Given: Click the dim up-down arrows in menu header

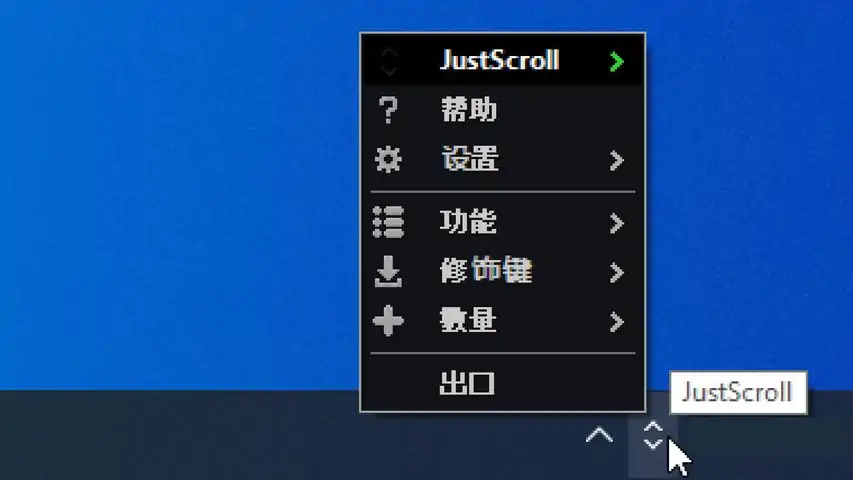Looking at the screenshot, I should pyautogui.click(x=389, y=61).
